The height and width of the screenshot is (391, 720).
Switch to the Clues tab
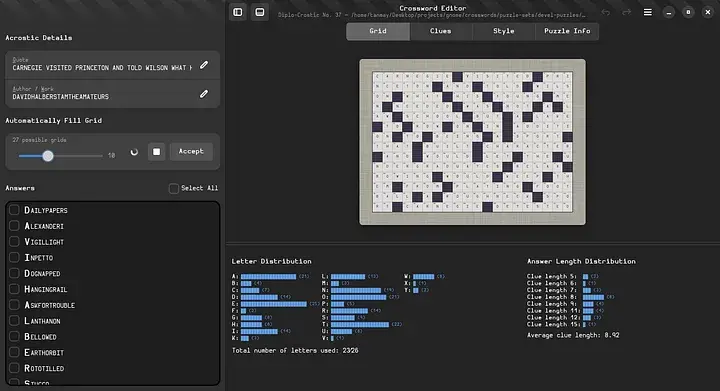pyautogui.click(x=440, y=31)
